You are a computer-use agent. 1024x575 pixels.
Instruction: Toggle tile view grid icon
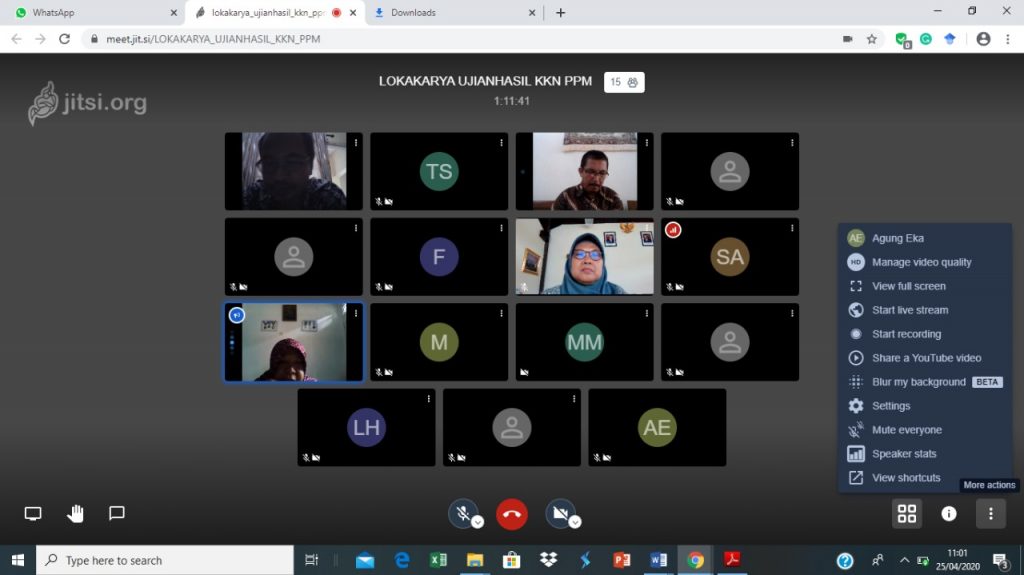[x=907, y=513]
